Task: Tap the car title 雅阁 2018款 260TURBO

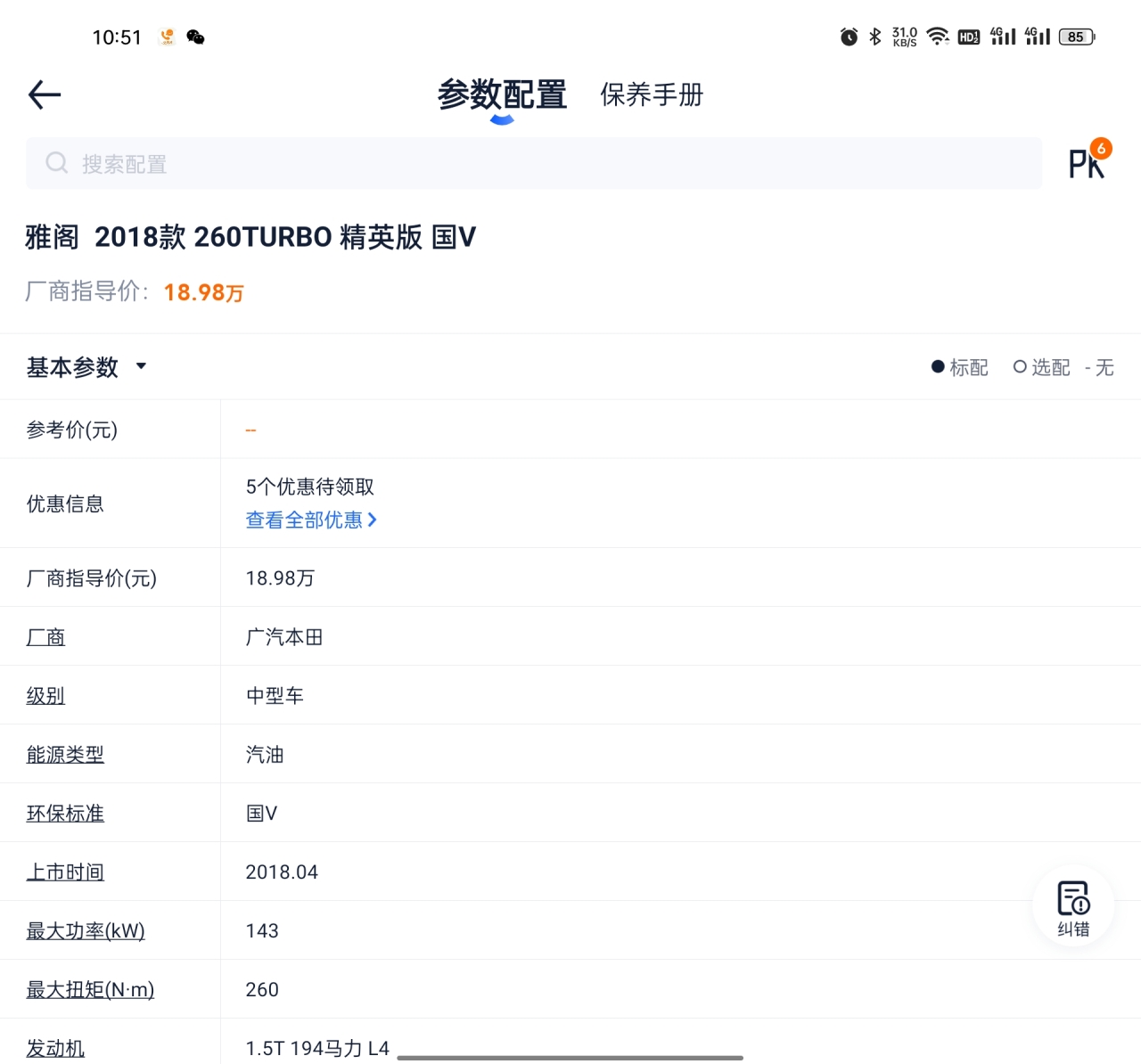Action: (x=250, y=237)
